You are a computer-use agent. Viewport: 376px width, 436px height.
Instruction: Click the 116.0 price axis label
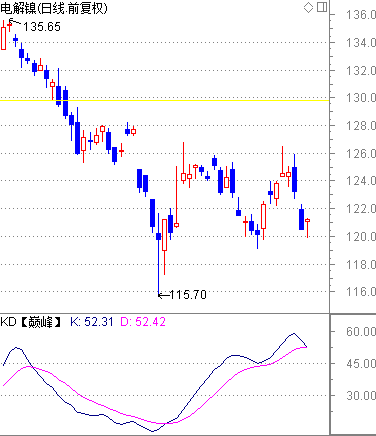(361, 292)
